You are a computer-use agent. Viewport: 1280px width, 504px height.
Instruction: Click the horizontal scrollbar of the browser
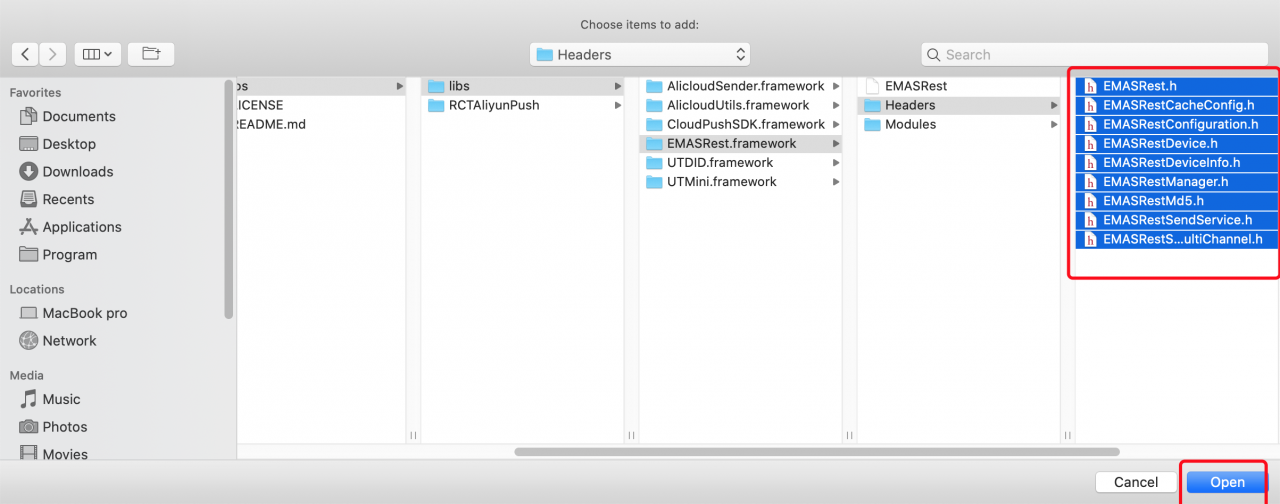coord(817,452)
